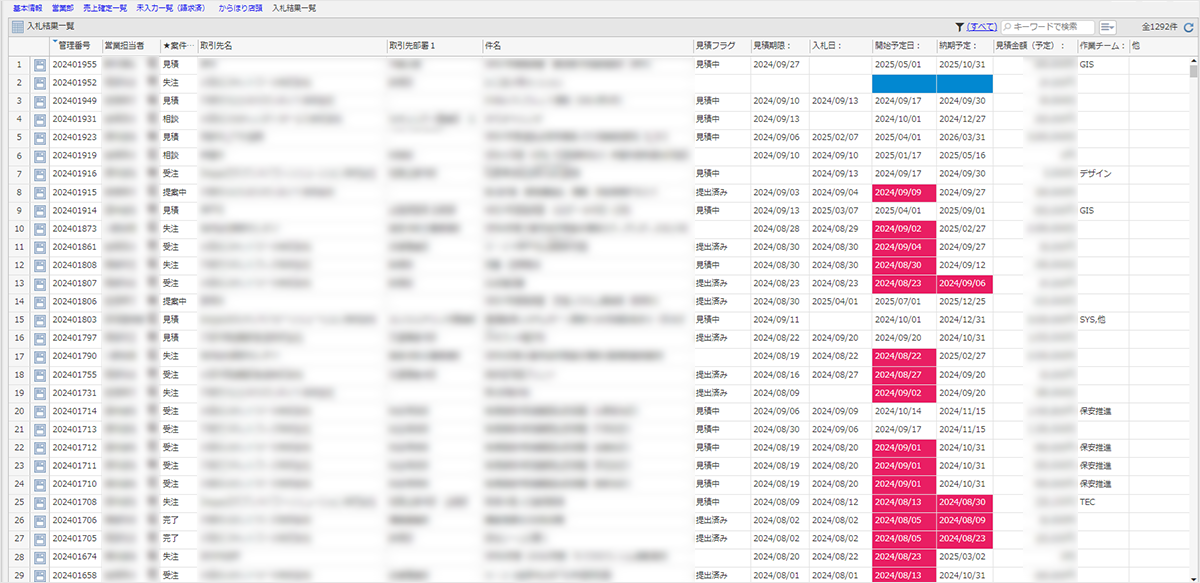The image size is (1200, 583).
Task: Open record icon for row 202401914
Action: (40, 212)
